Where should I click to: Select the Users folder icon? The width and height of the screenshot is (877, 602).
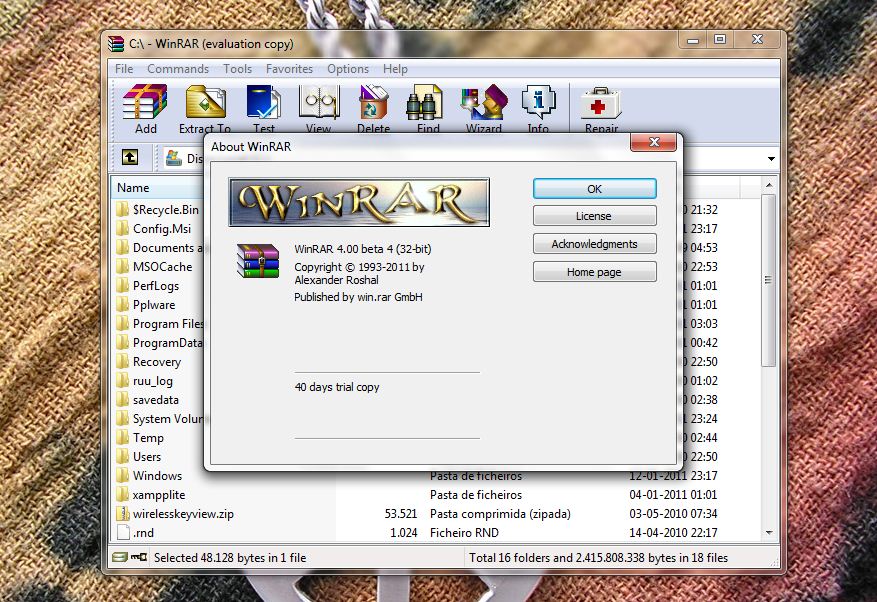tap(122, 457)
